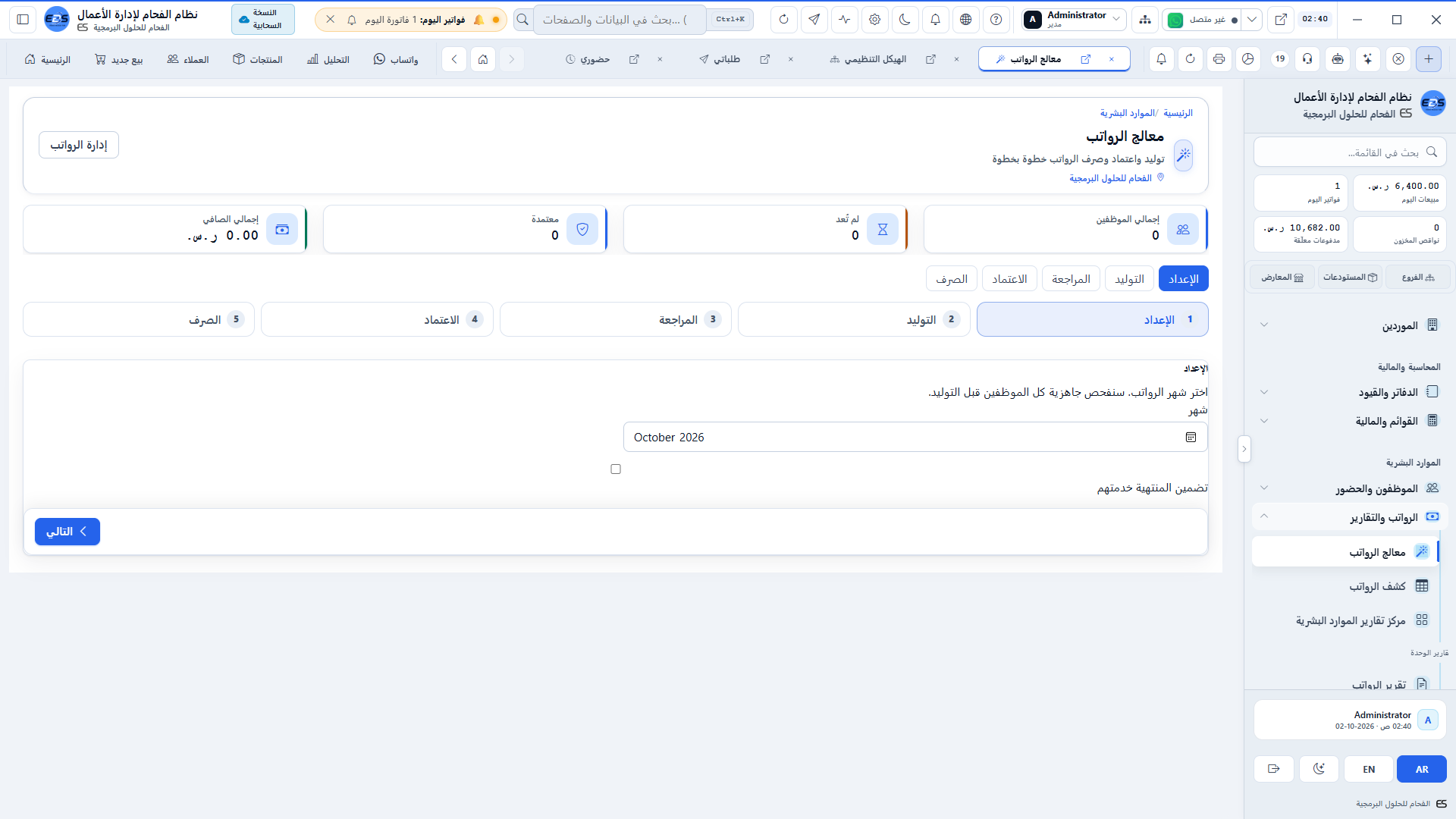
Task: Open the غير متصل status dropdown arrow
Action: [x=1252, y=20]
